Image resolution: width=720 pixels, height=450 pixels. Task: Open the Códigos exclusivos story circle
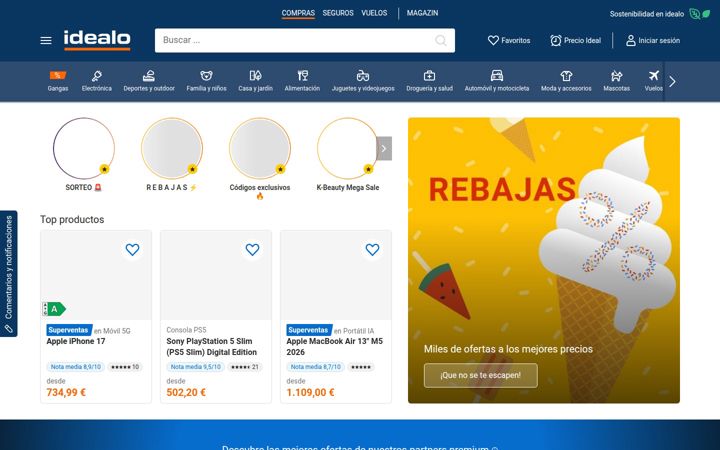coord(260,148)
